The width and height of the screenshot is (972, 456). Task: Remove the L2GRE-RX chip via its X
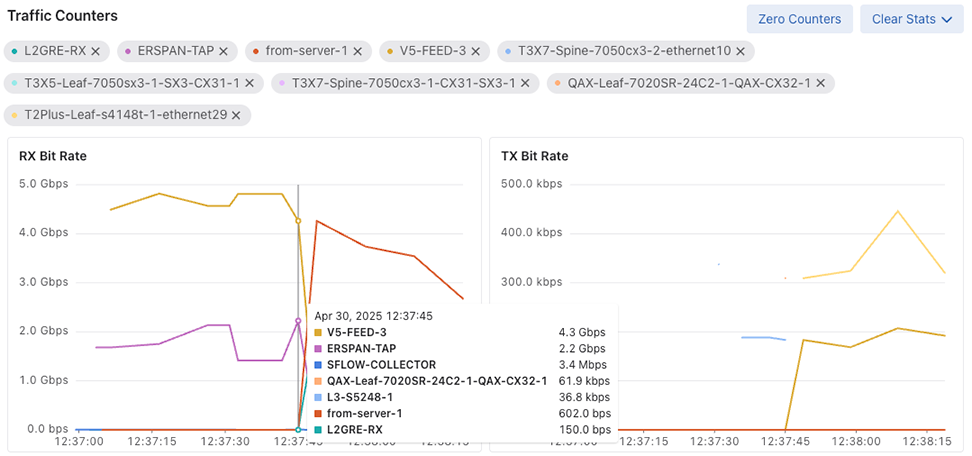pos(96,50)
